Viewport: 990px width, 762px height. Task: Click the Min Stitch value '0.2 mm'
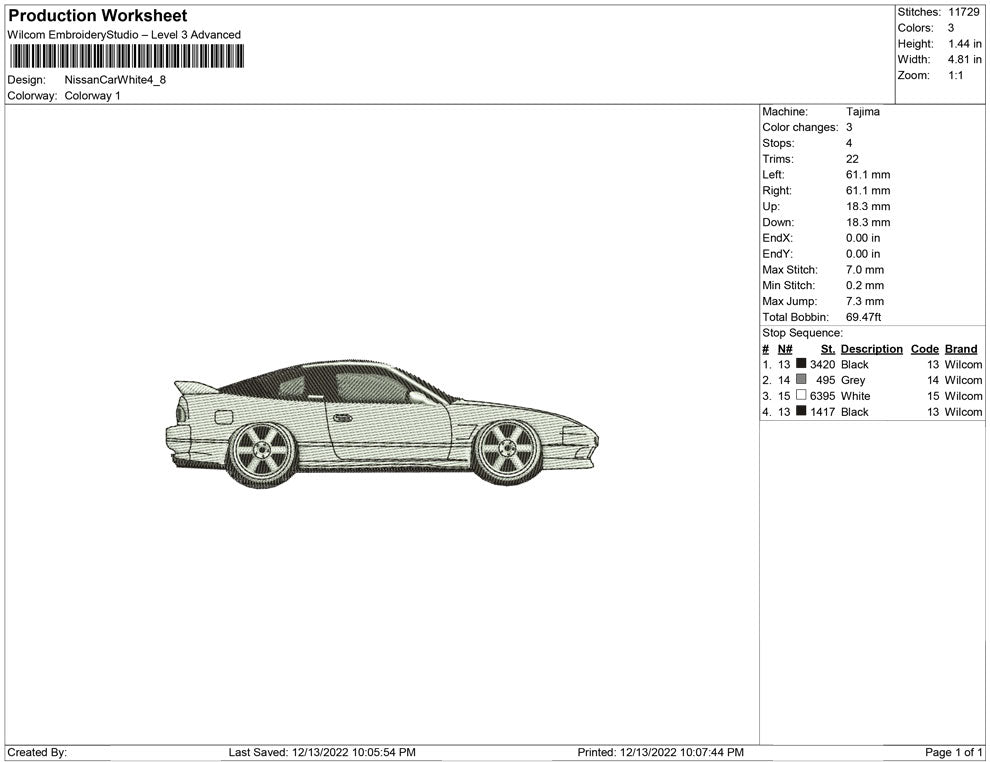(865, 285)
